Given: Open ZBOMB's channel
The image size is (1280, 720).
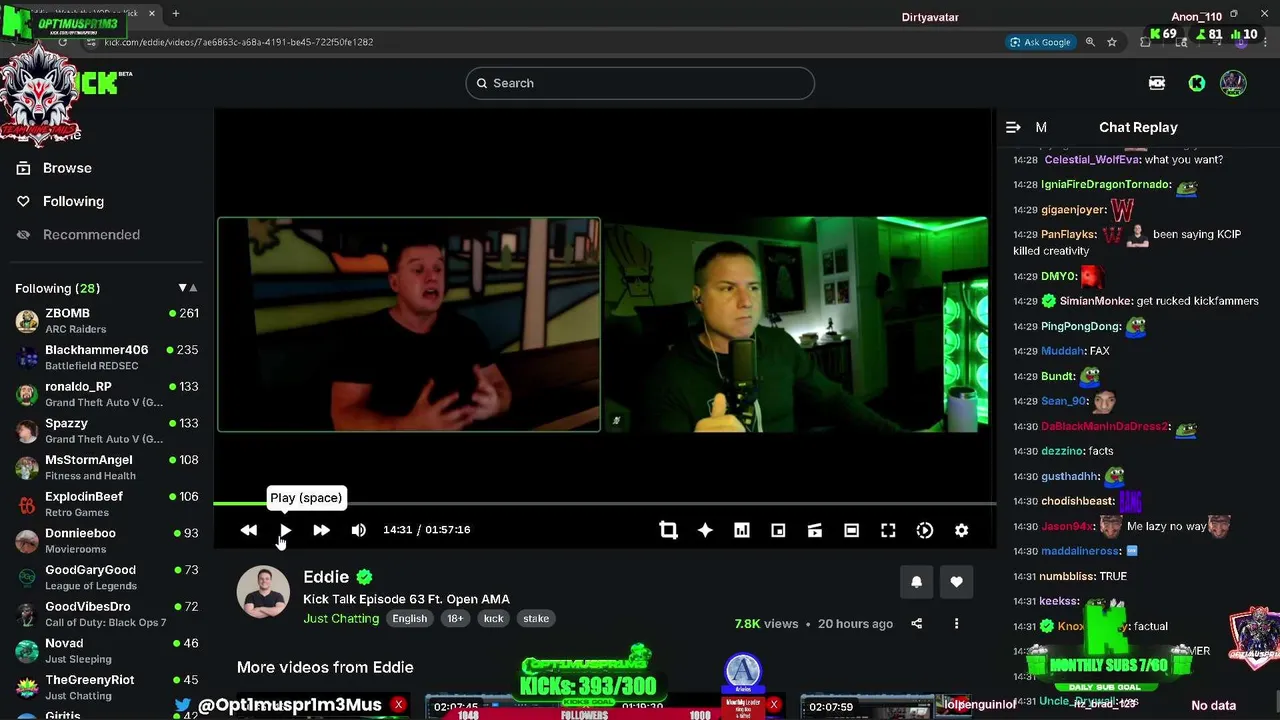Looking at the screenshot, I should point(107,320).
